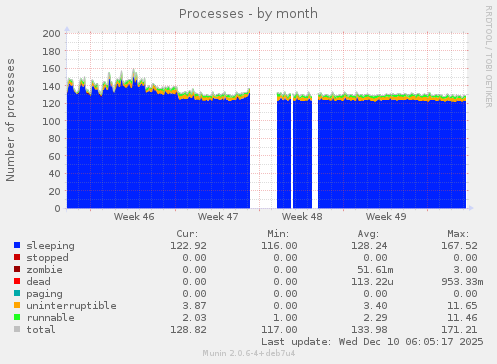This screenshot has height=364, width=497.
Task: Click the 'Last update' timestamp line
Action: coord(372,342)
